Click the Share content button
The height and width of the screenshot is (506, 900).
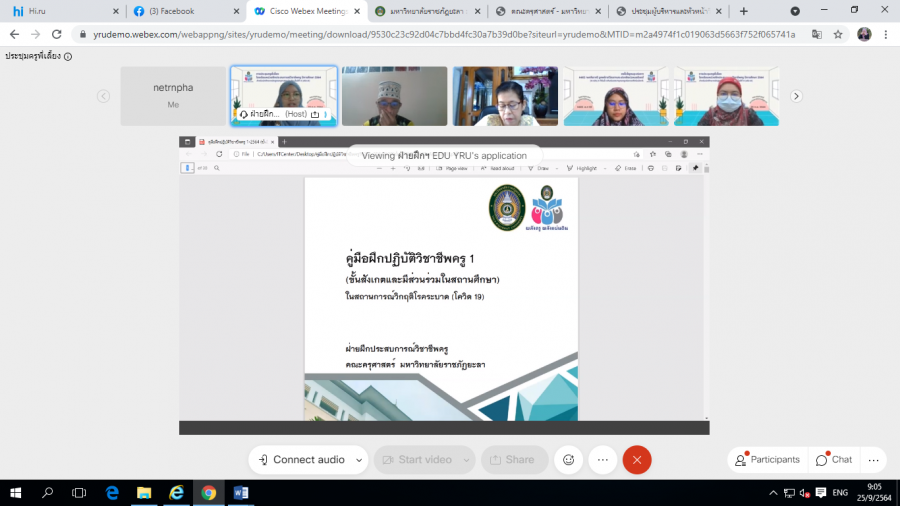click(513, 460)
